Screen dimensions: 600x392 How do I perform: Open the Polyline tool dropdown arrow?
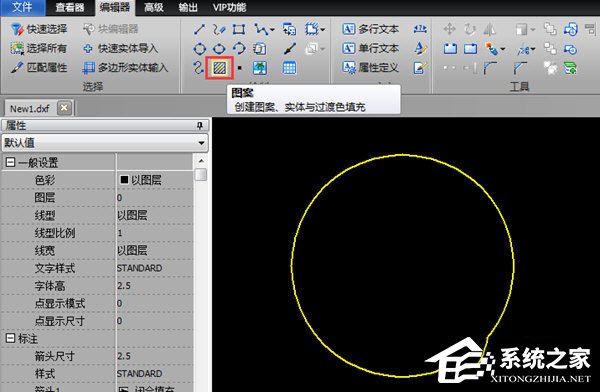(x=272, y=29)
